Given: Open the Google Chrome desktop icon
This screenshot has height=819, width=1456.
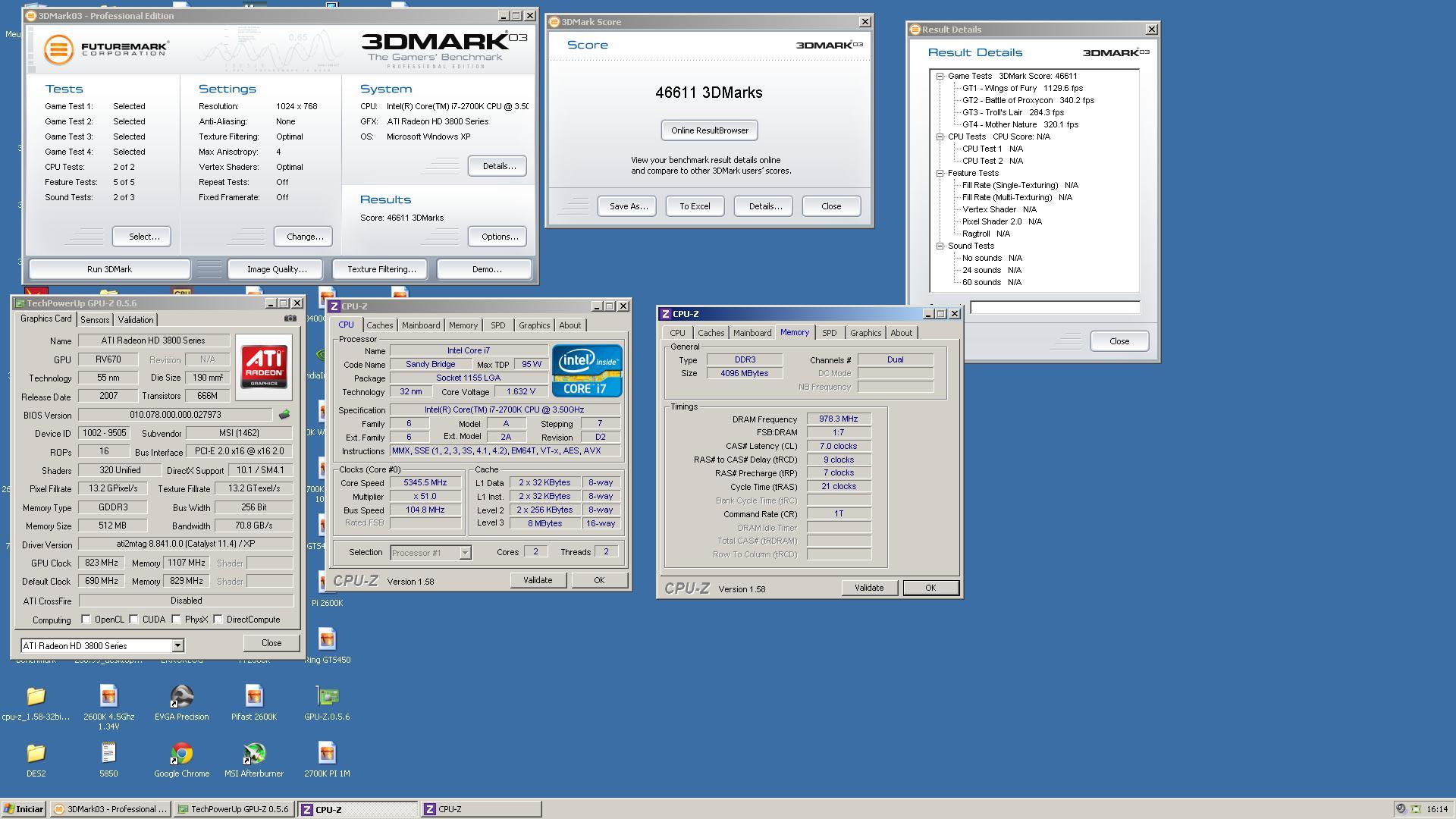Looking at the screenshot, I should pos(182,760).
